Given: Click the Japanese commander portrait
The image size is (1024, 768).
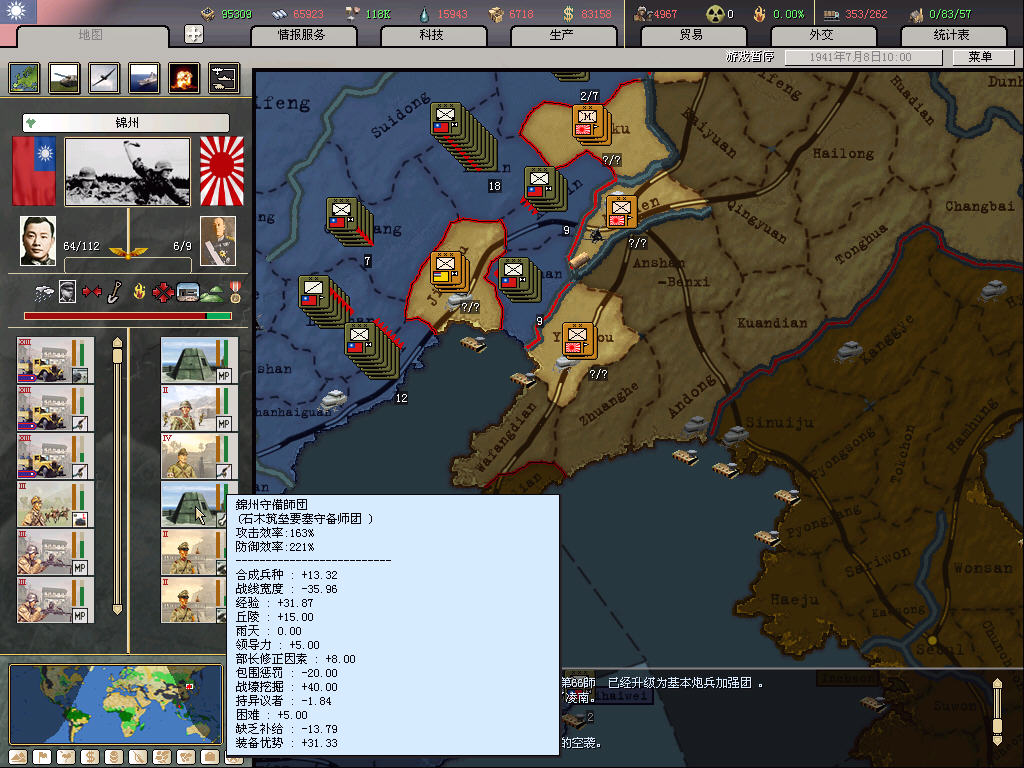Looking at the screenshot, I should (x=217, y=241).
